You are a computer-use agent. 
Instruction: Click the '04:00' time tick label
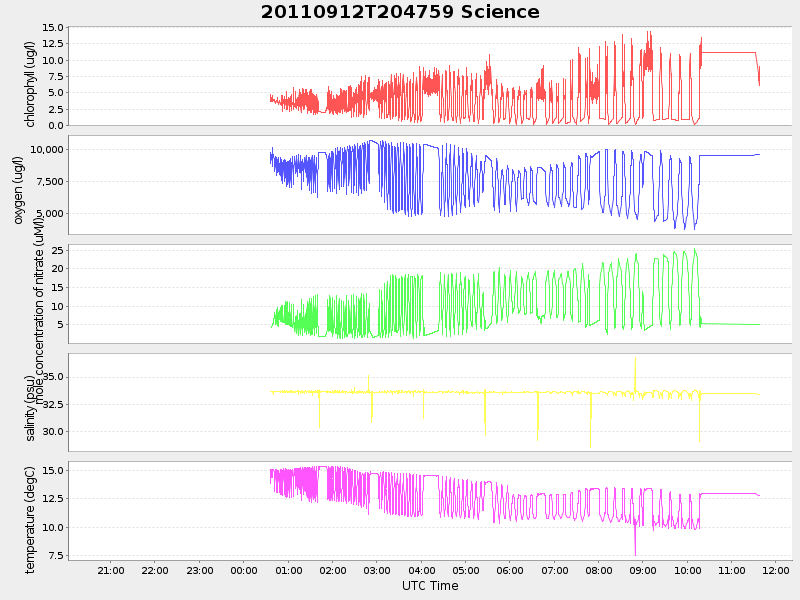(x=421, y=570)
